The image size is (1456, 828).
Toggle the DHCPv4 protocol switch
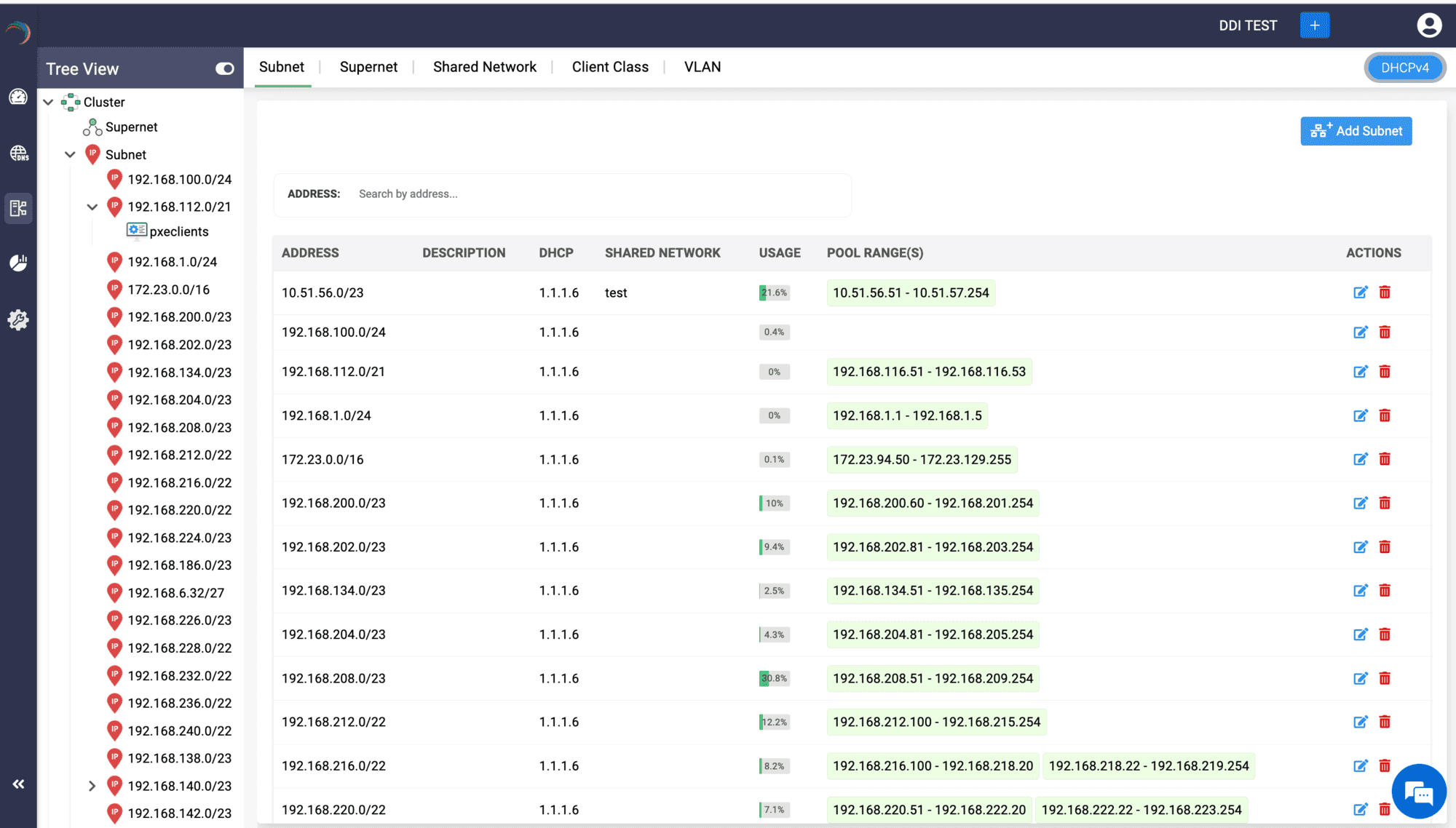pyautogui.click(x=1404, y=68)
